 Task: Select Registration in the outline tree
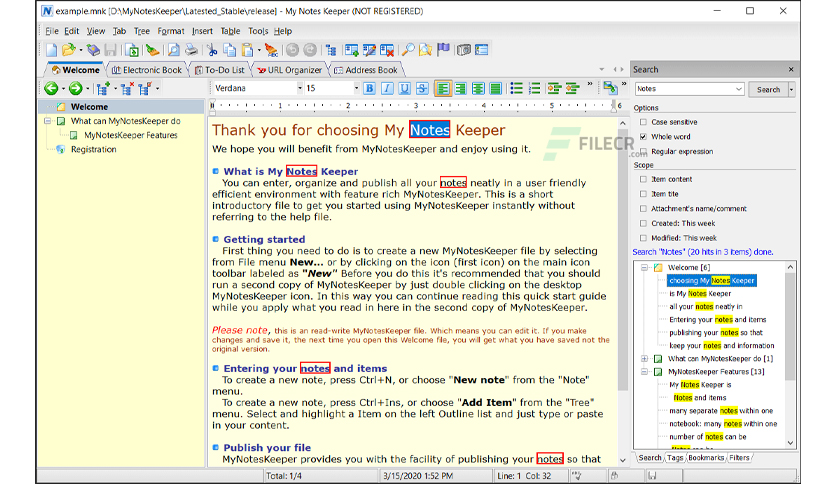coord(93,149)
